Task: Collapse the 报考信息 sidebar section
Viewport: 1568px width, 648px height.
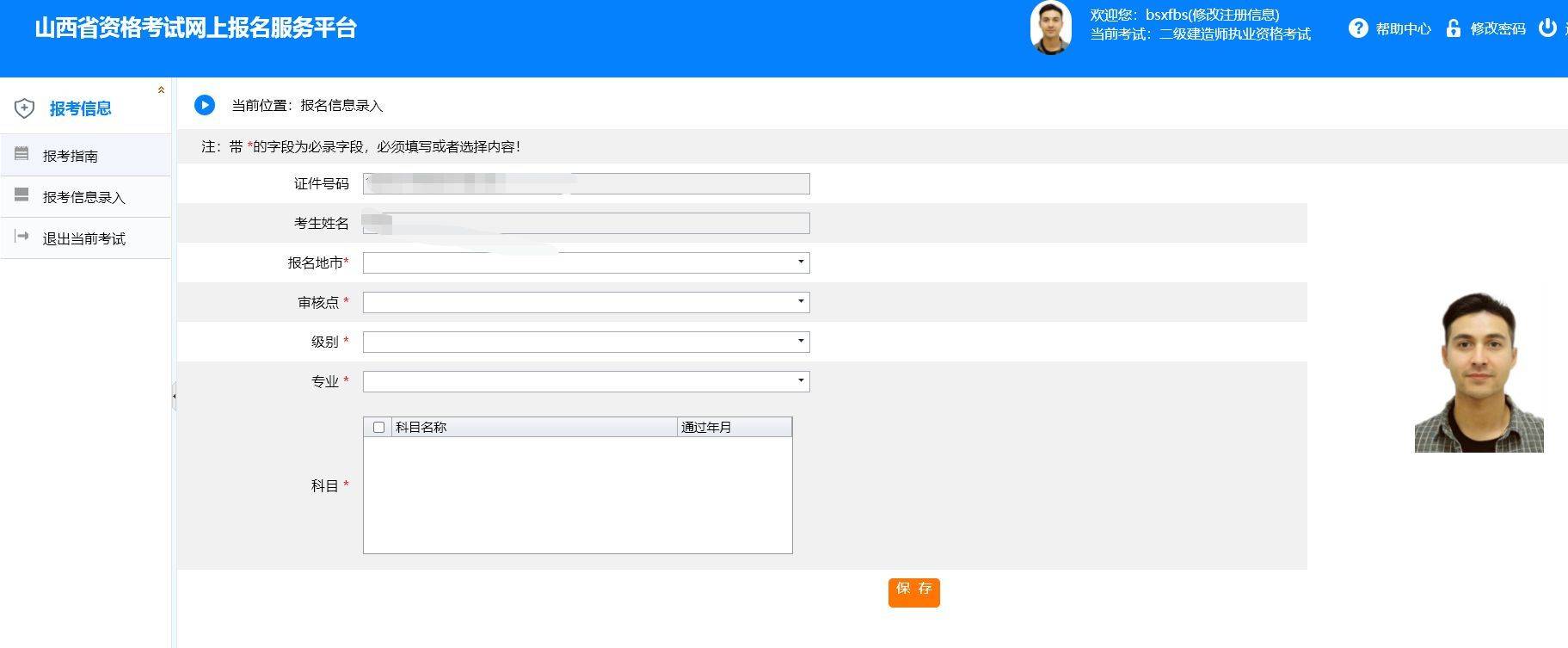Action: coord(161,90)
